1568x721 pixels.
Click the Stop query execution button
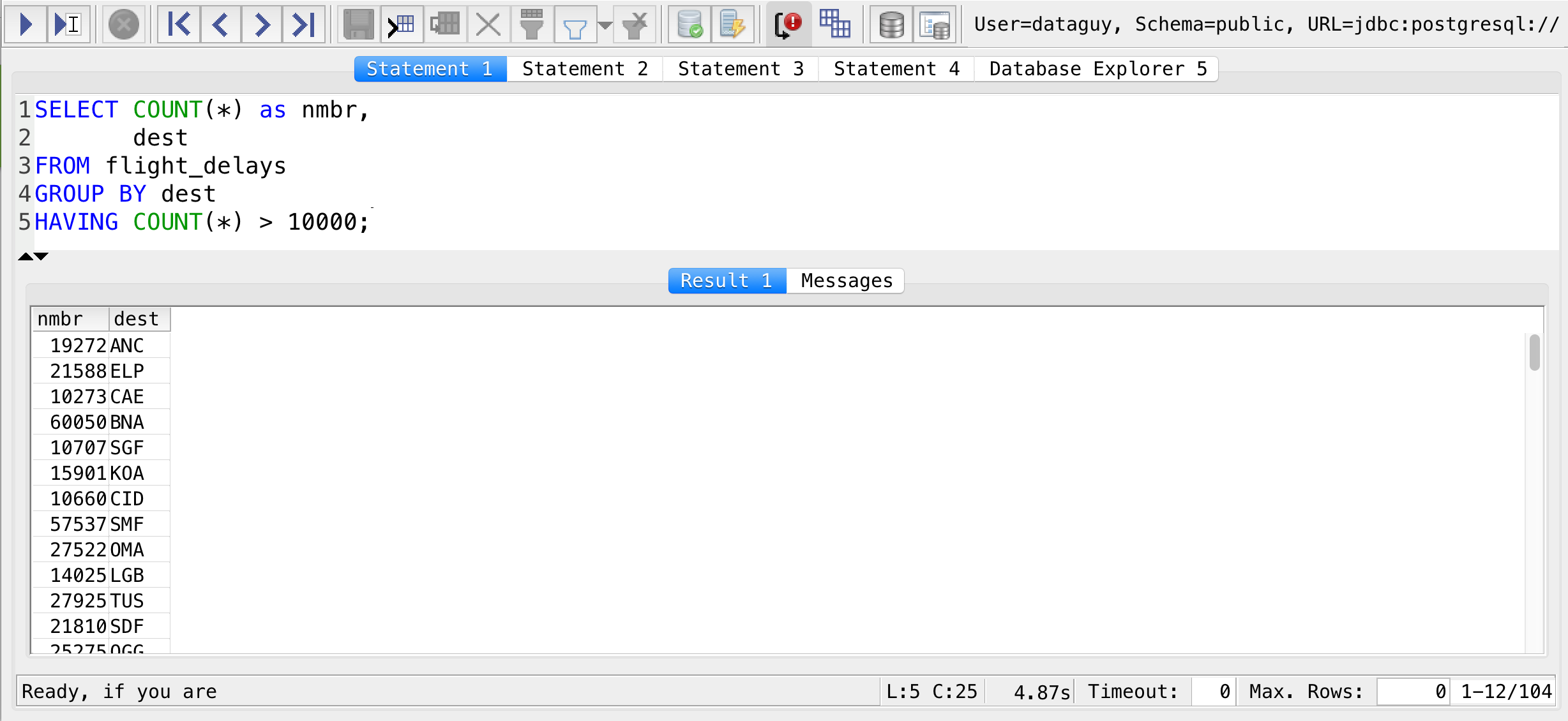(122, 24)
